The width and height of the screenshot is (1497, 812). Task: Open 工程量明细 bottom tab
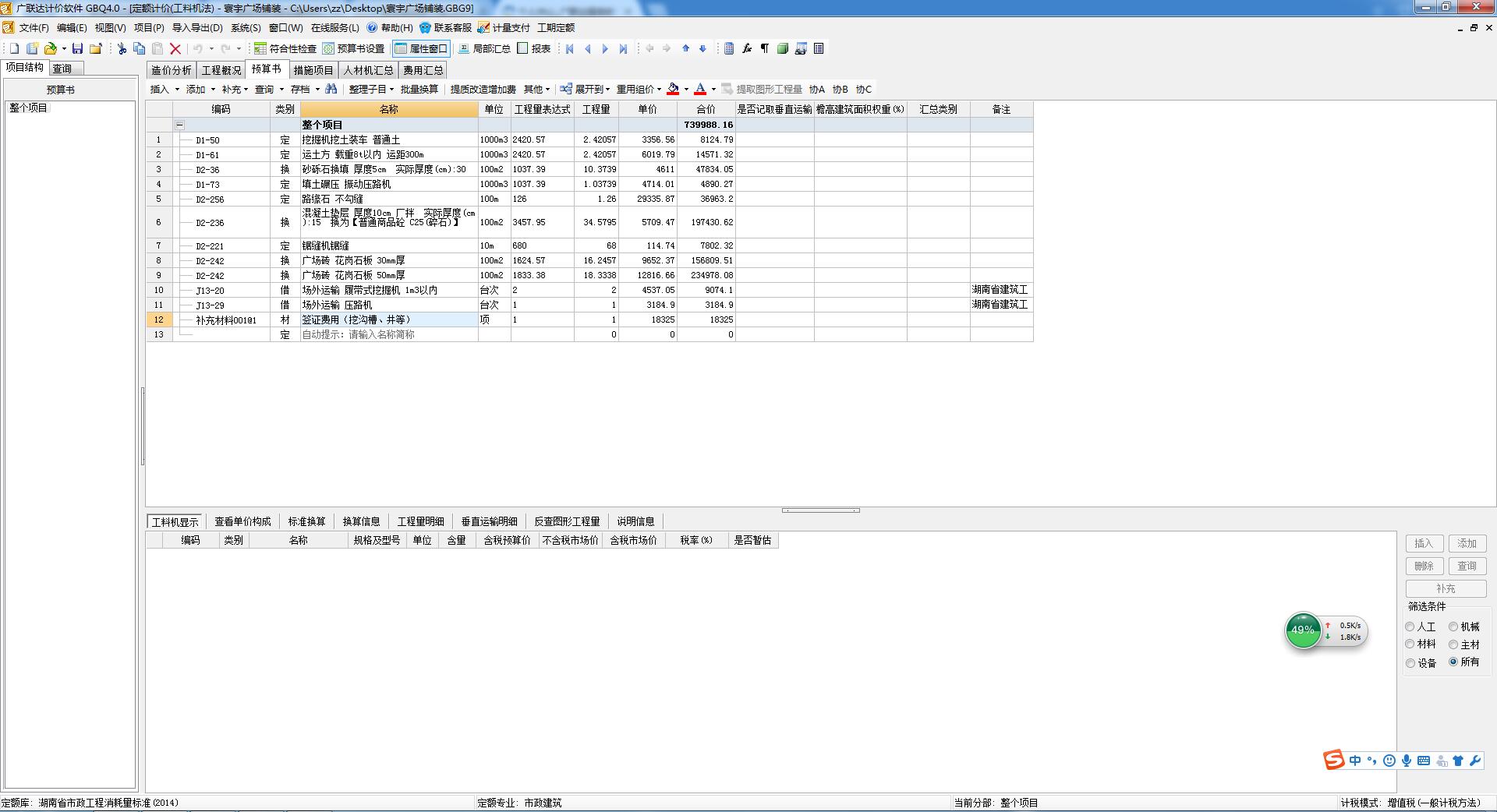[420, 521]
